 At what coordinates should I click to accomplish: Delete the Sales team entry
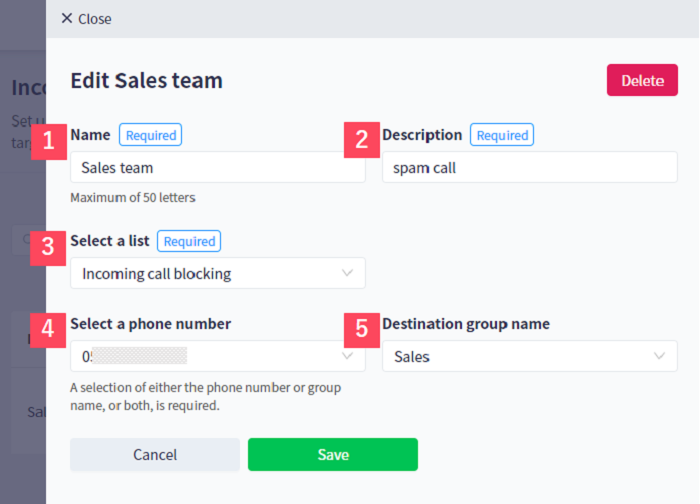click(x=642, y=80)
